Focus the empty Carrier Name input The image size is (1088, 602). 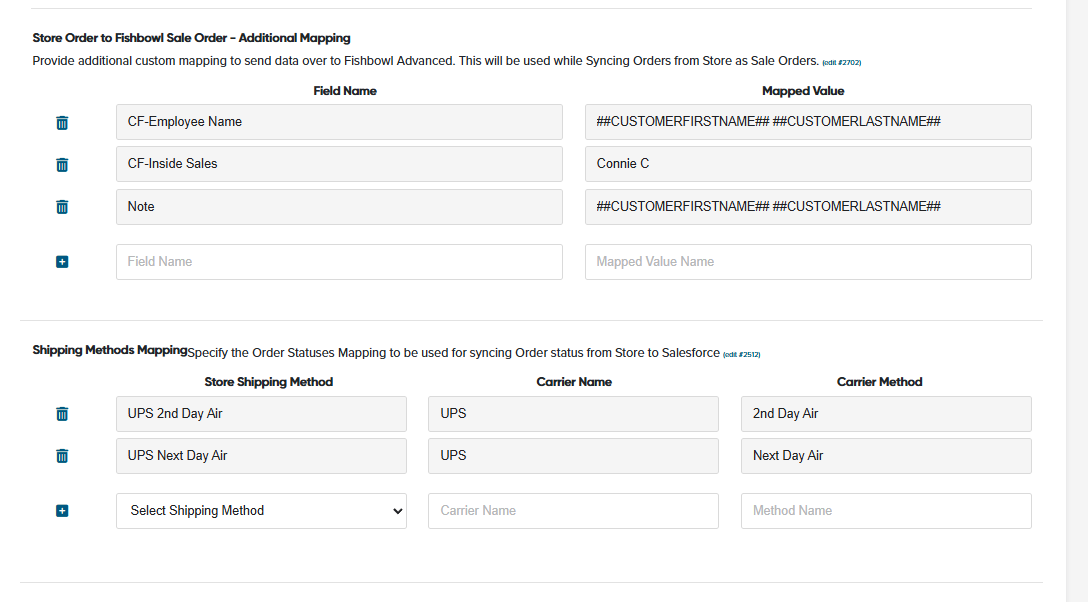pos(573,511)
